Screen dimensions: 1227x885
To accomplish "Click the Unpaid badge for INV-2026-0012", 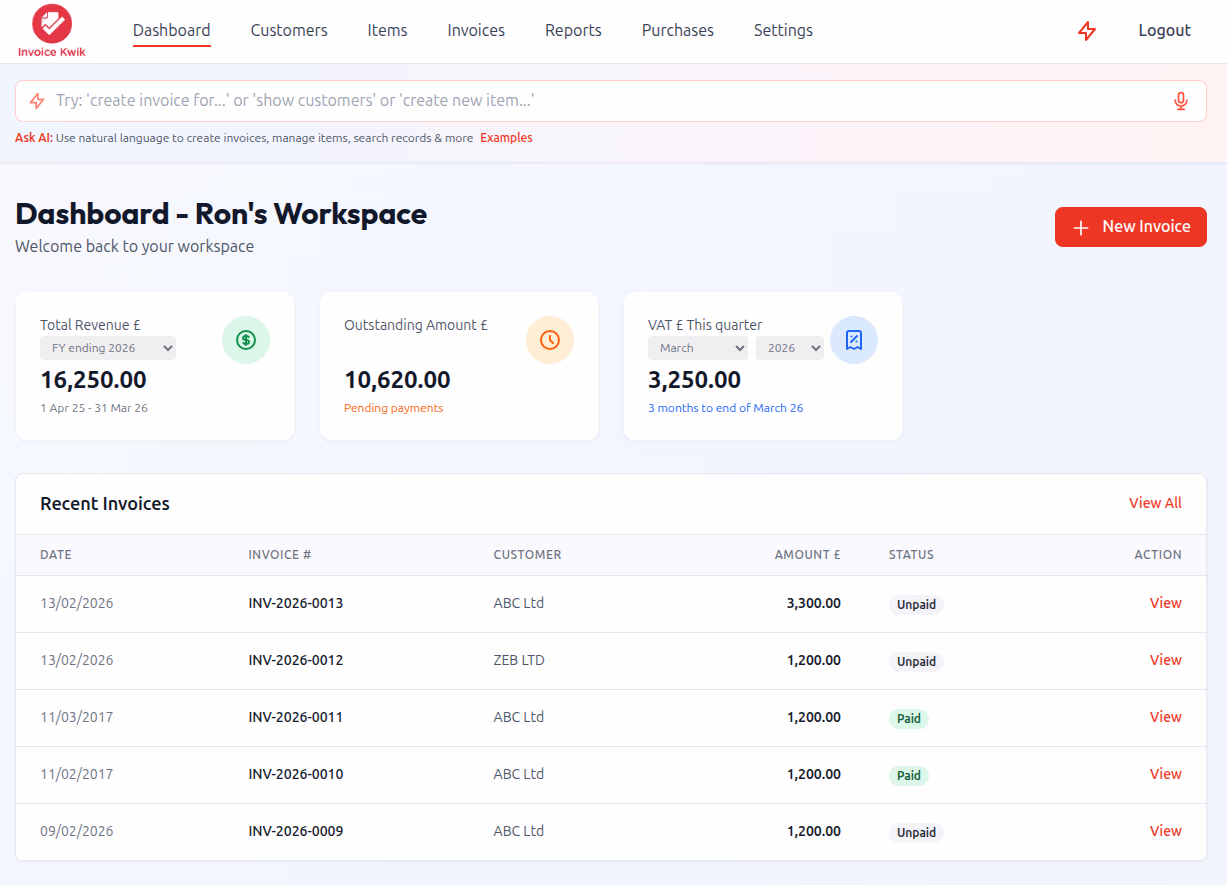I will coord(916,662).
